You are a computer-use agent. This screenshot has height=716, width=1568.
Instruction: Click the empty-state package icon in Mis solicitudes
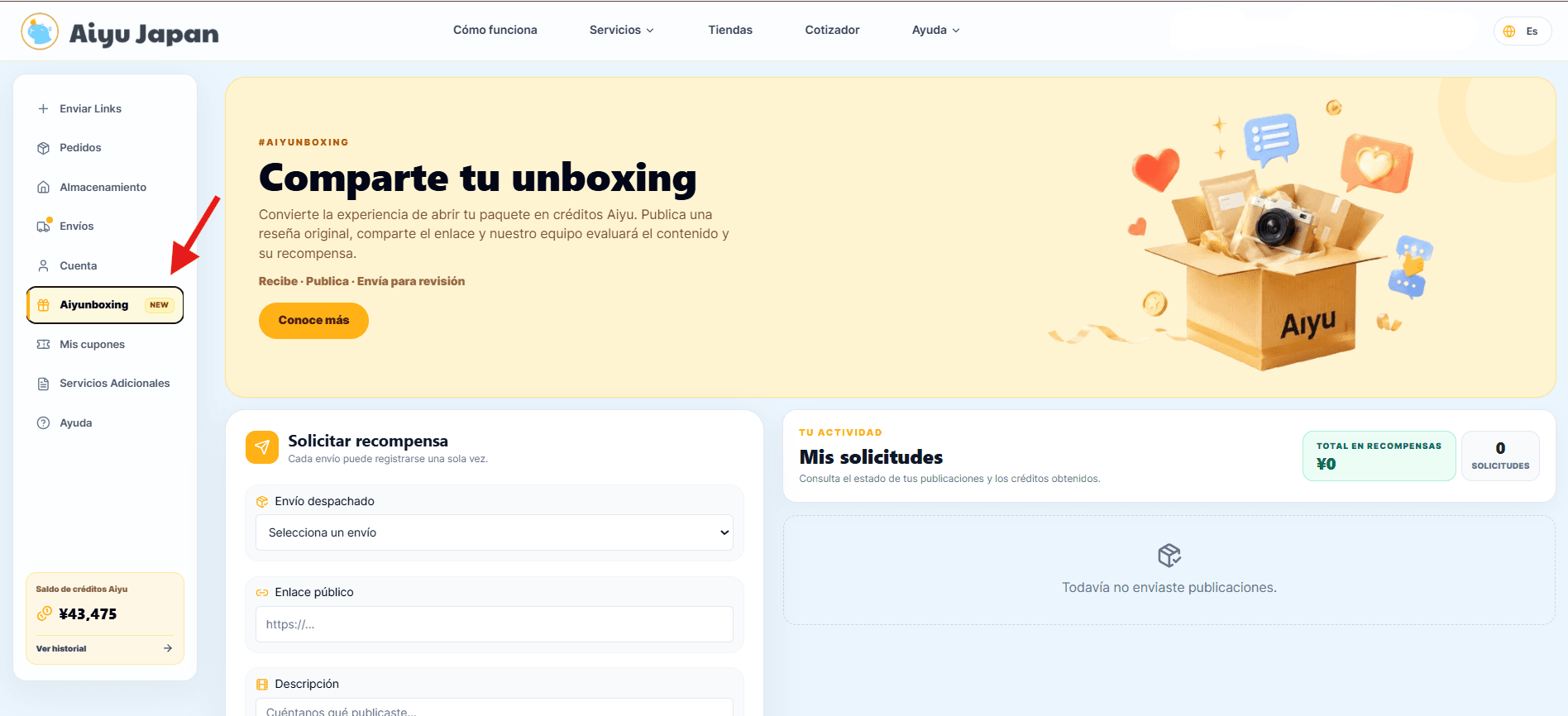point(1169,556)
